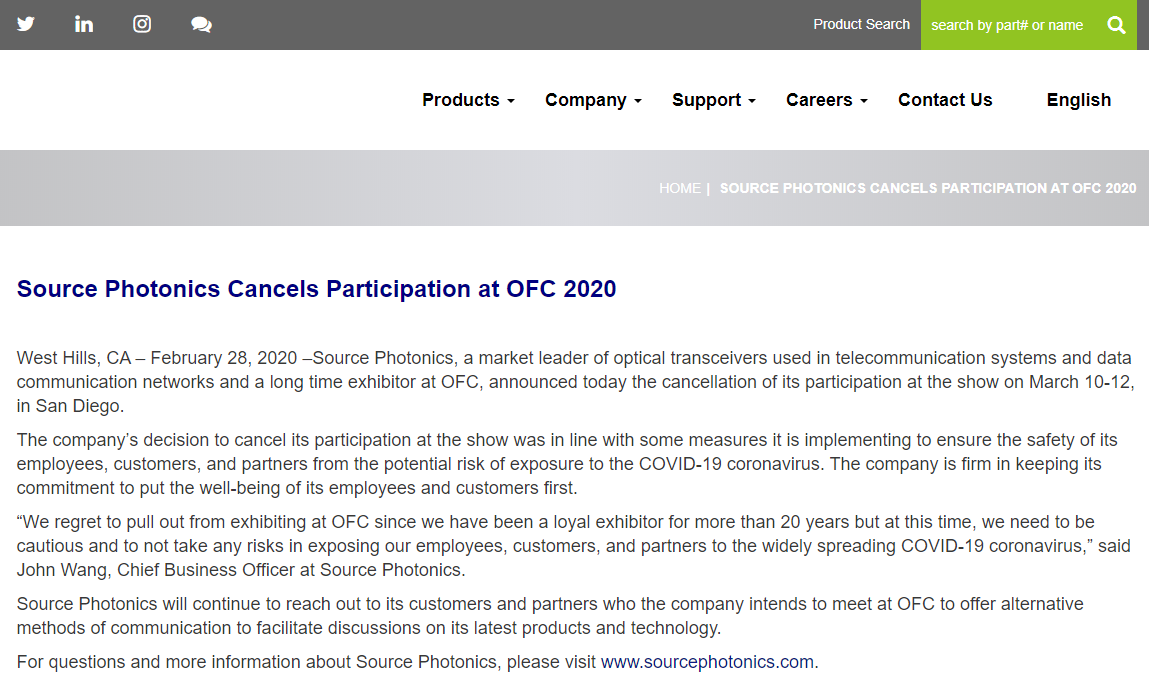Open the Instagram social icon

[x=142, y=24]
